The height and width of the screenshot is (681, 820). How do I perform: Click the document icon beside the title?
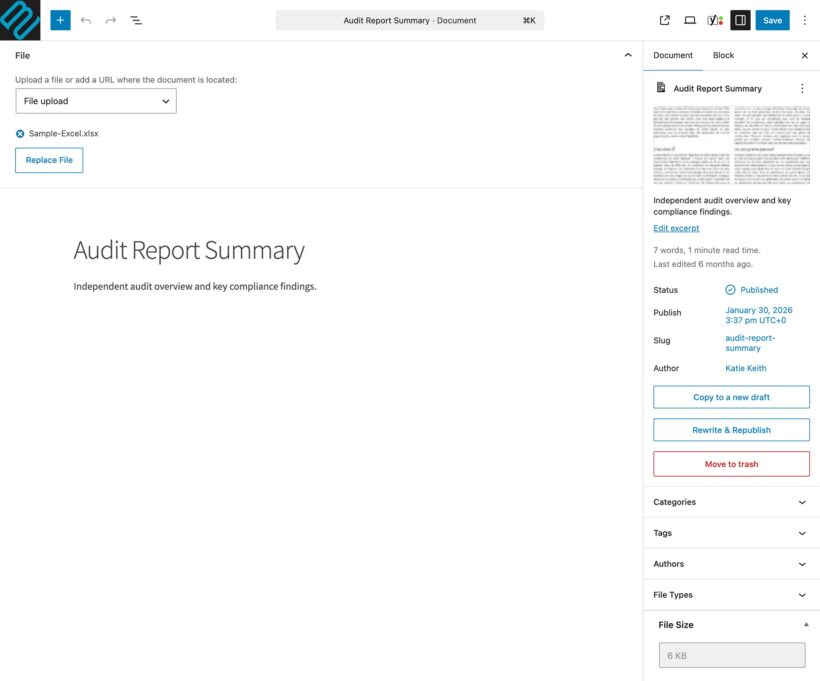661,88
